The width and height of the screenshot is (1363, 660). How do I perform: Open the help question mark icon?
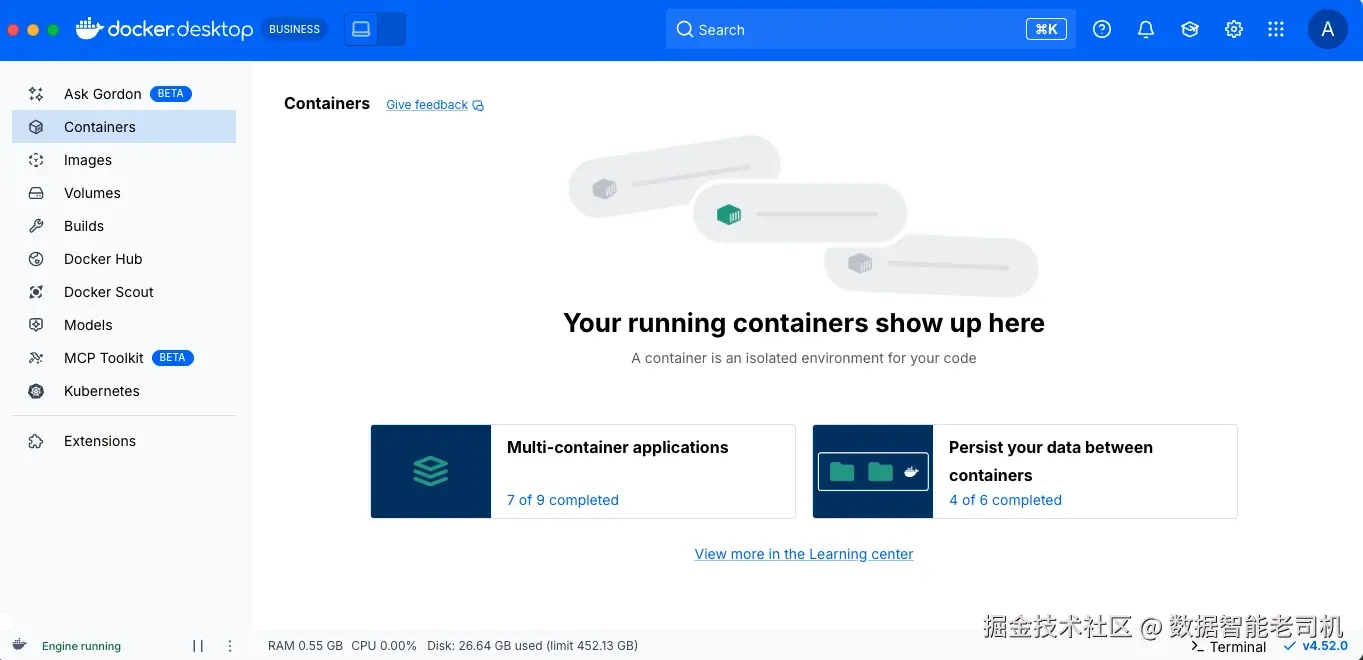[x=1102, y=30]
